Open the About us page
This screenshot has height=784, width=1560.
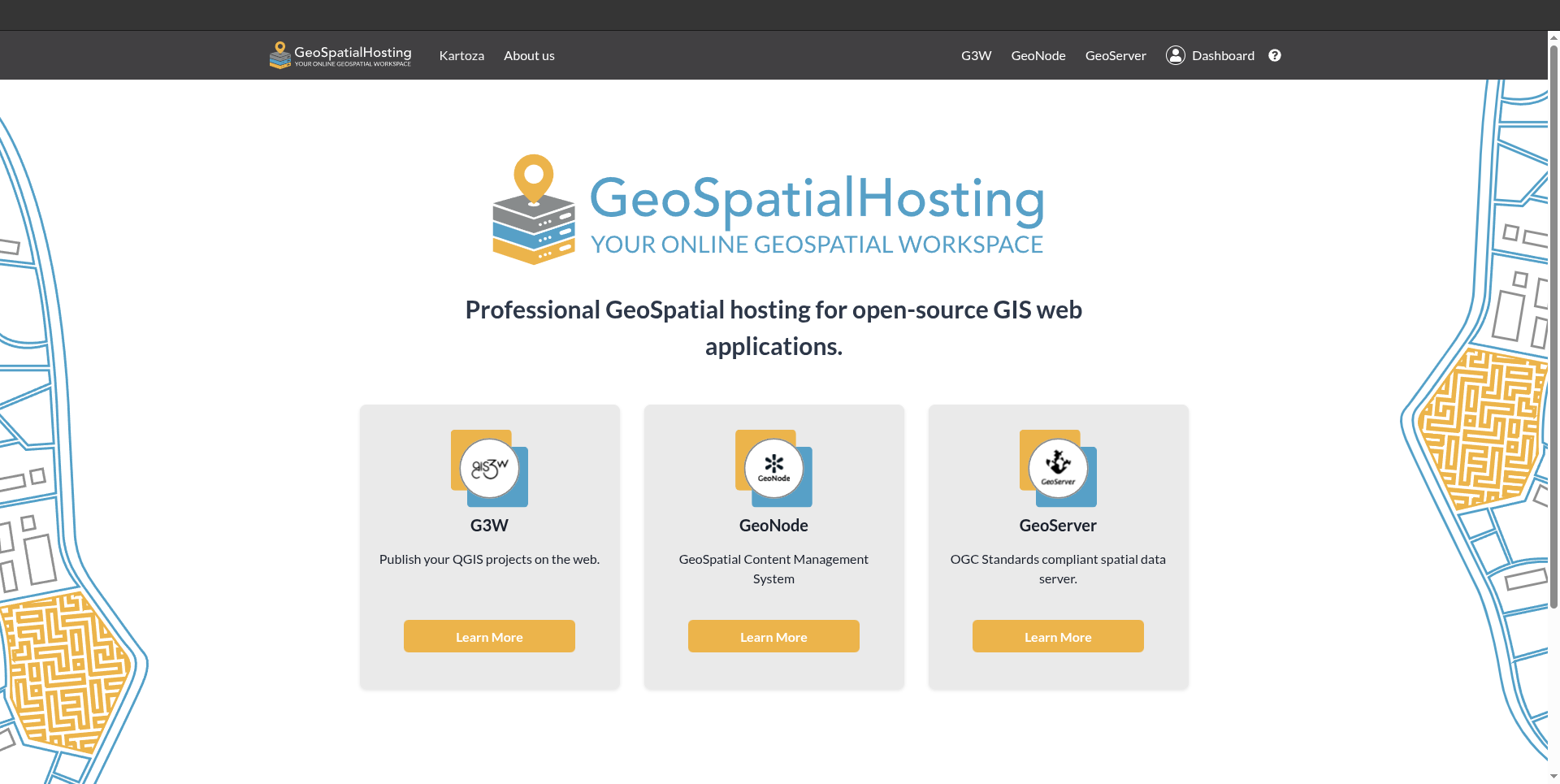pyautogui.click(x=529, y=55)
